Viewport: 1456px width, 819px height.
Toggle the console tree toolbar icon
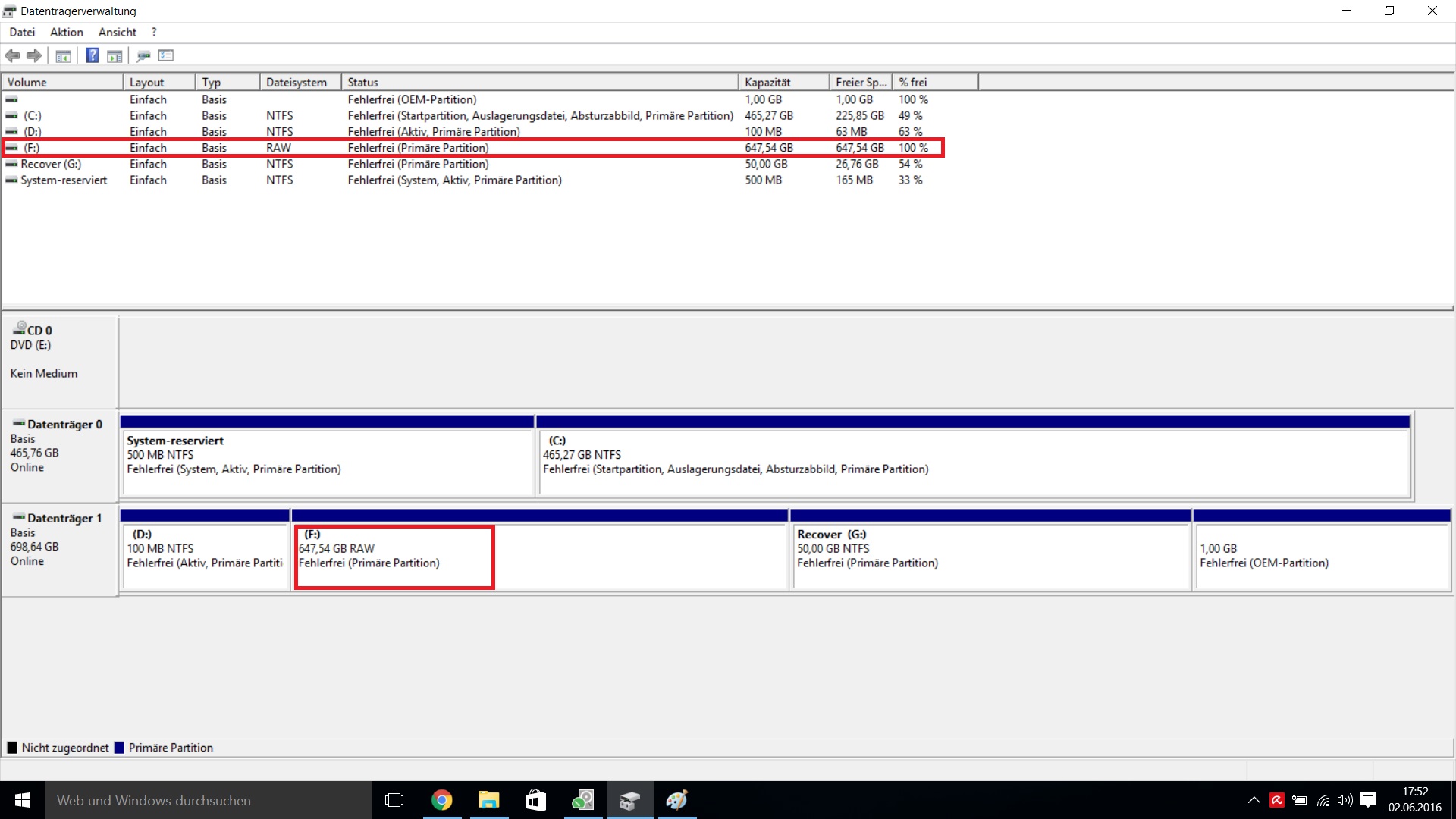tap(64, 55)
